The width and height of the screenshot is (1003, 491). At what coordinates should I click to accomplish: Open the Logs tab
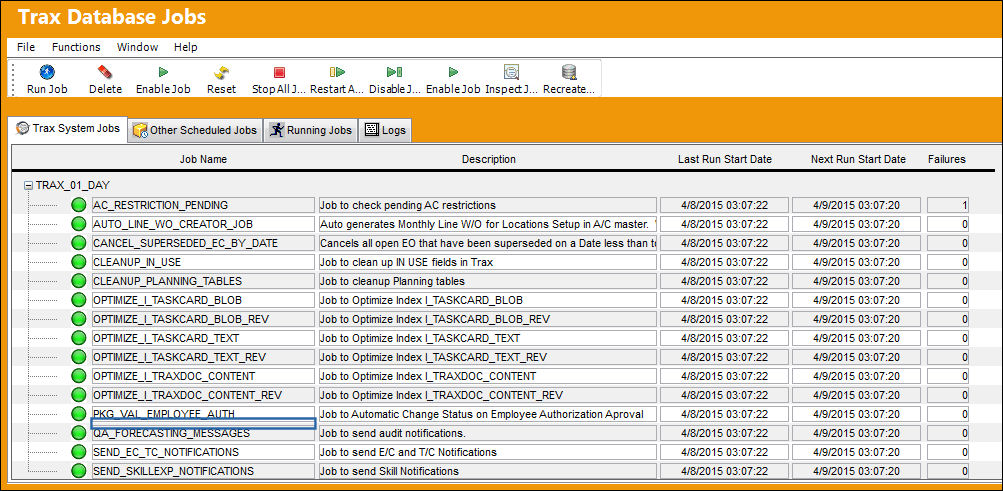tap(385, 130)
